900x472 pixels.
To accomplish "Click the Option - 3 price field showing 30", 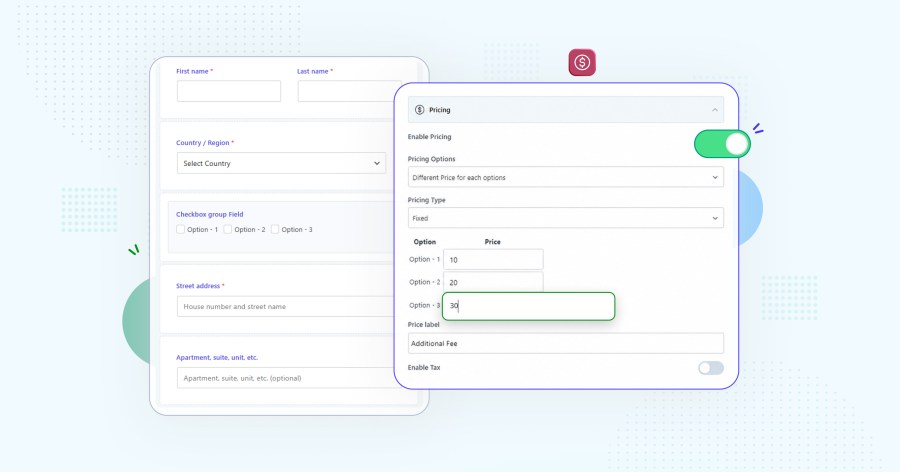I will [528, 306].
